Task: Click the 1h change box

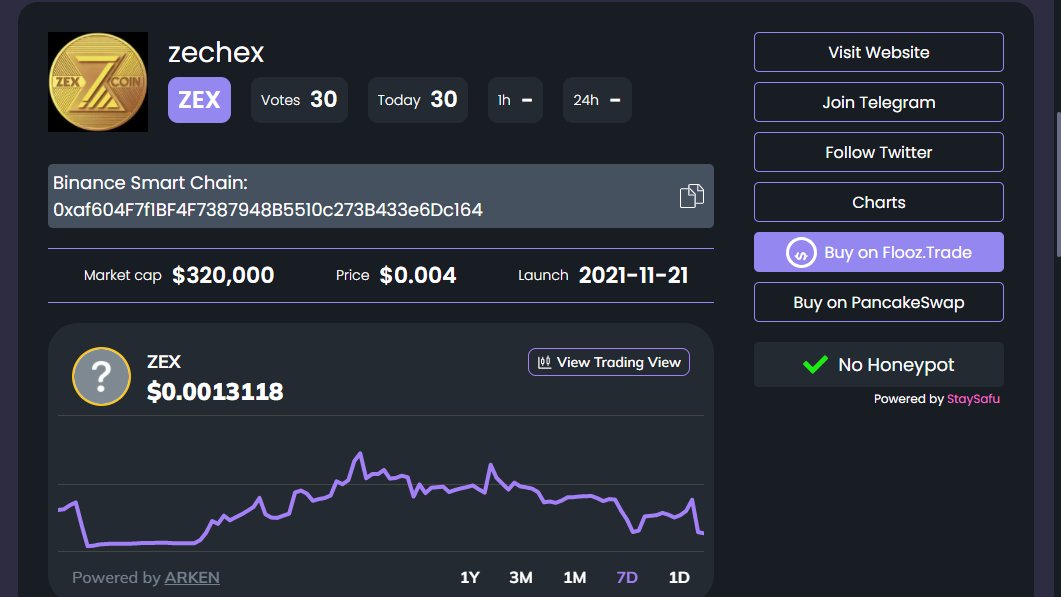Action: click(515, 100)
